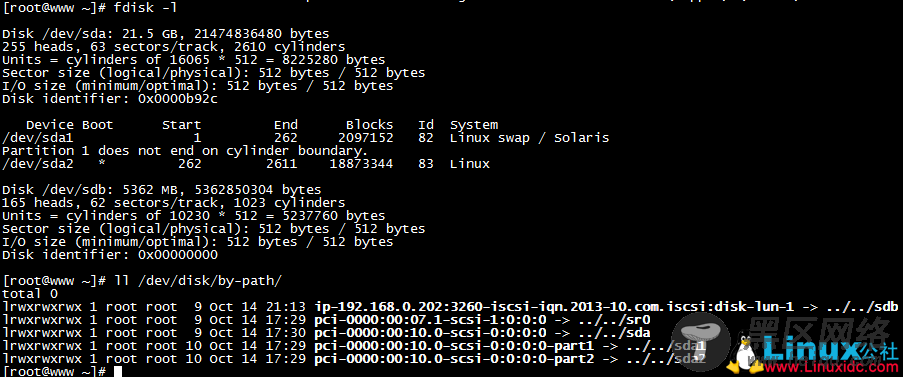Image resolution: width=903 pixels, height=377 pixels.
Task: Select 'ip-192.168.0.202:3260-iscsi-iqn.2013-10.com.iscsi:disk-lun-1' entry
Action: (x=555, y=307)
